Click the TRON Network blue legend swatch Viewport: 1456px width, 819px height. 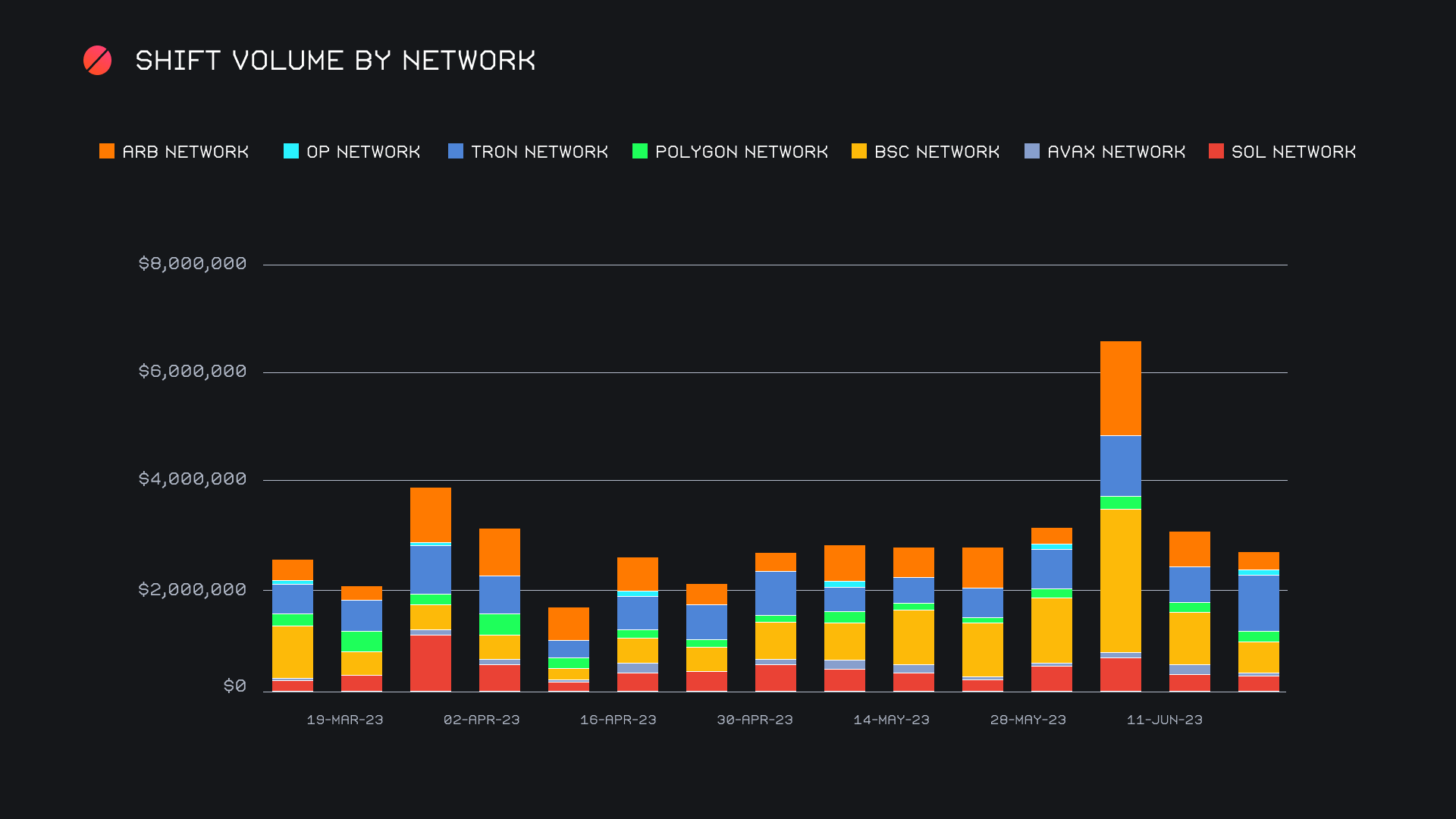456,152
